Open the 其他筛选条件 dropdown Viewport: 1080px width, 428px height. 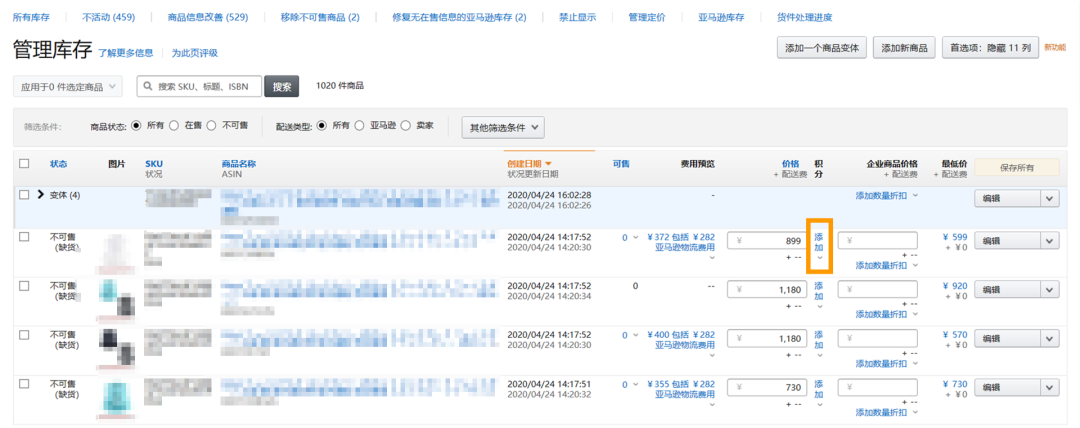tap(503, 127)
